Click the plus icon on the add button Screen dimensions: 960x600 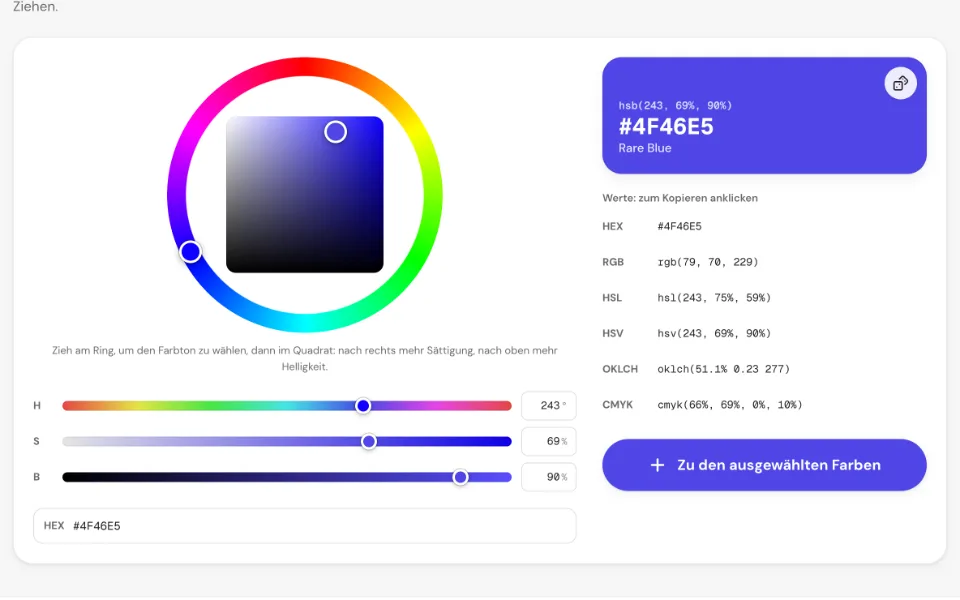coord(657,465)
